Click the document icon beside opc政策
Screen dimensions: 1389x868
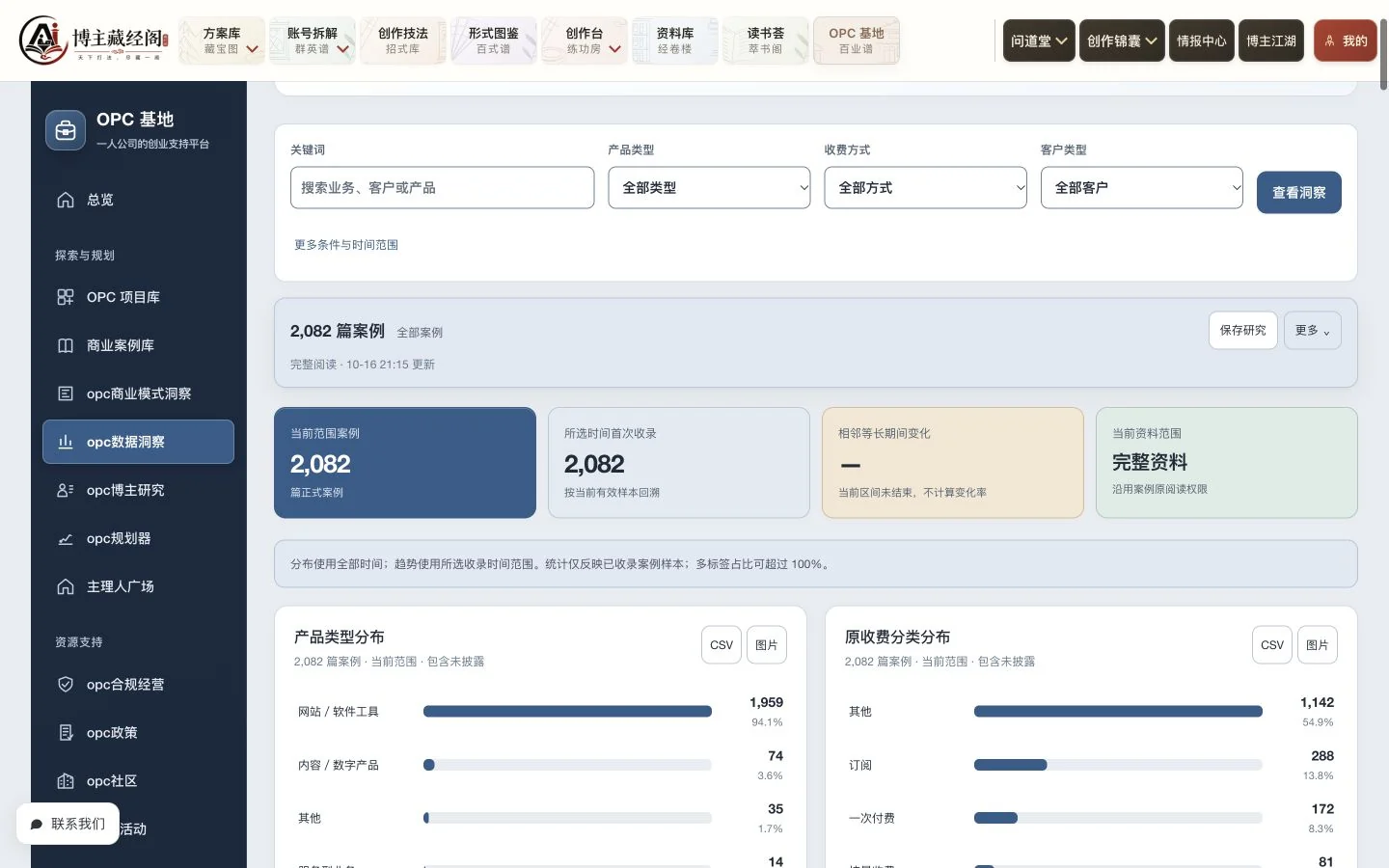(x=66, y=732)
